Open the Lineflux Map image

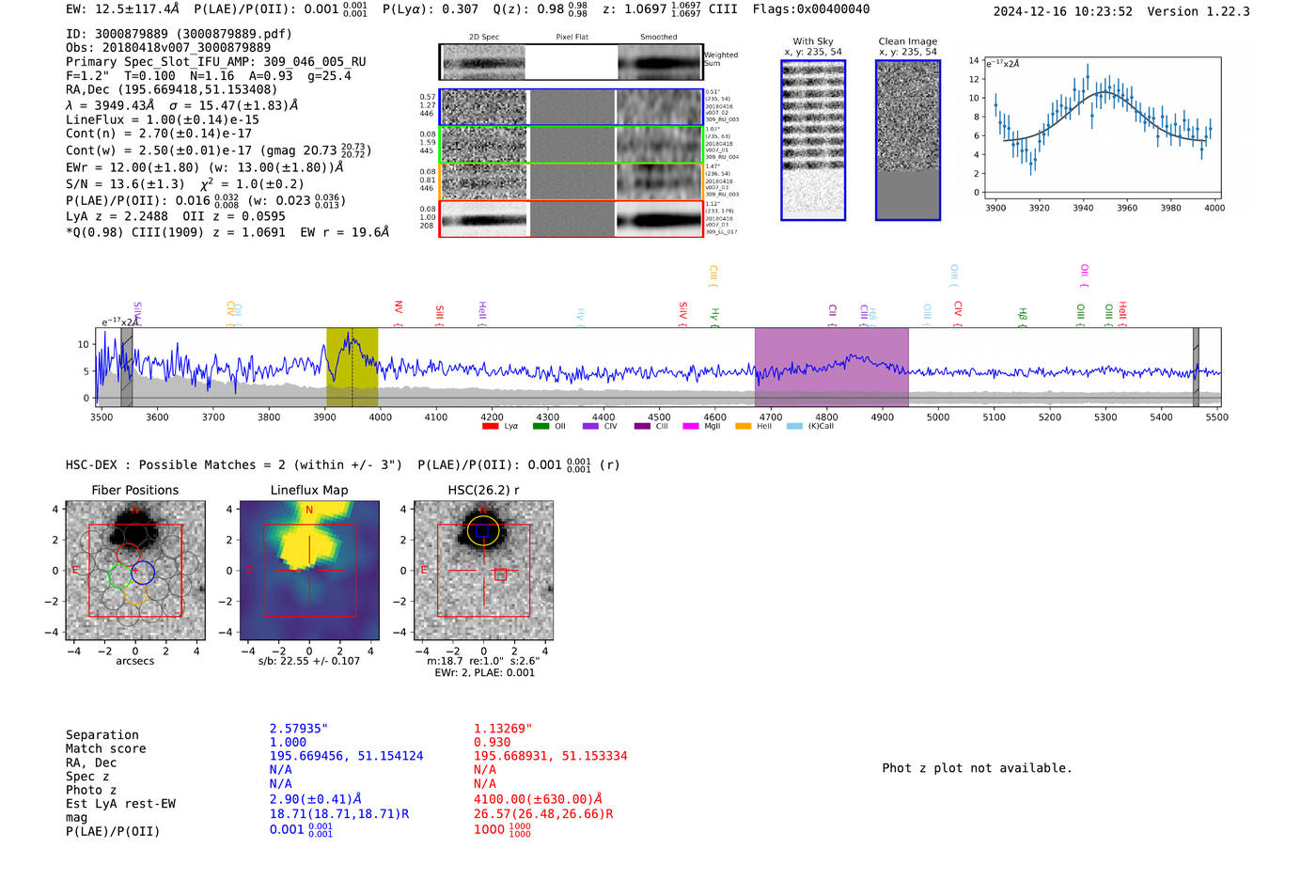point(309,571)
